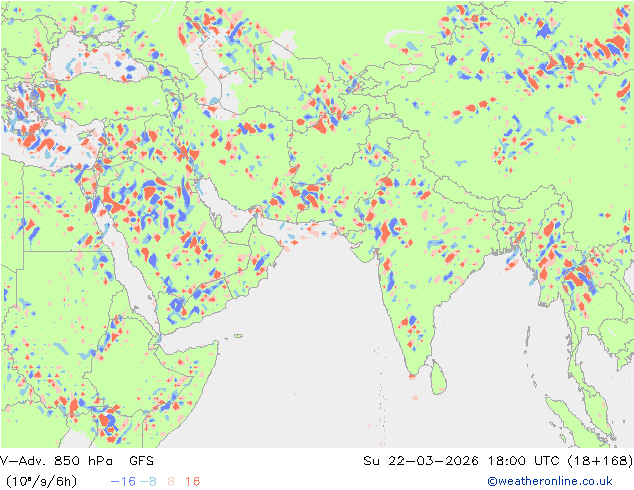Click the units label '(10⁹/s/6h)'
The width and height of the screenshot is (634, 490).
coord(41,481)
